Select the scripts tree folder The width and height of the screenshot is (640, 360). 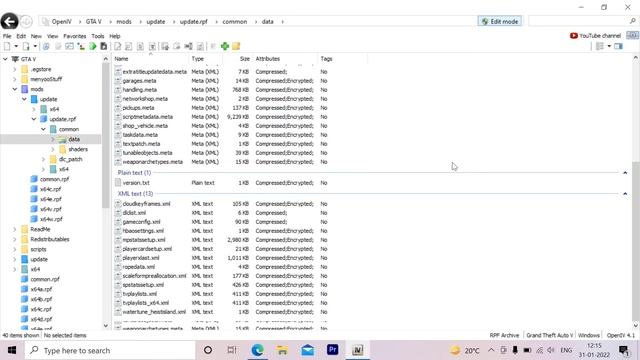38,249
